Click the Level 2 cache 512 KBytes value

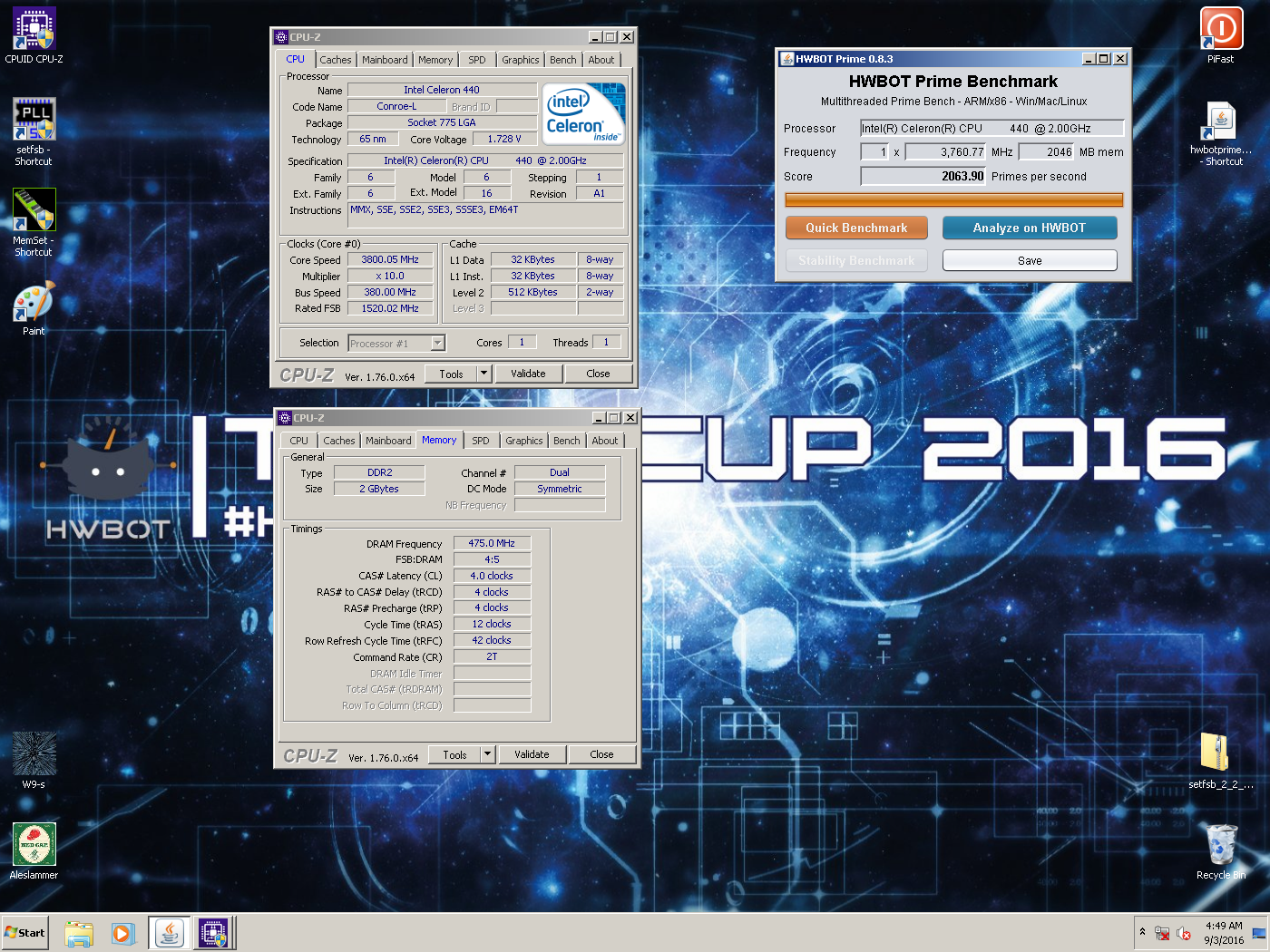point(533,292)
